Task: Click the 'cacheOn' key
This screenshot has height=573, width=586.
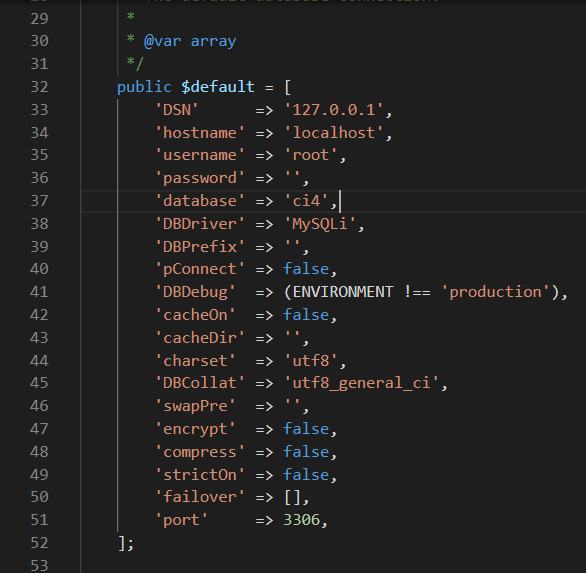Action: point(195,315)
